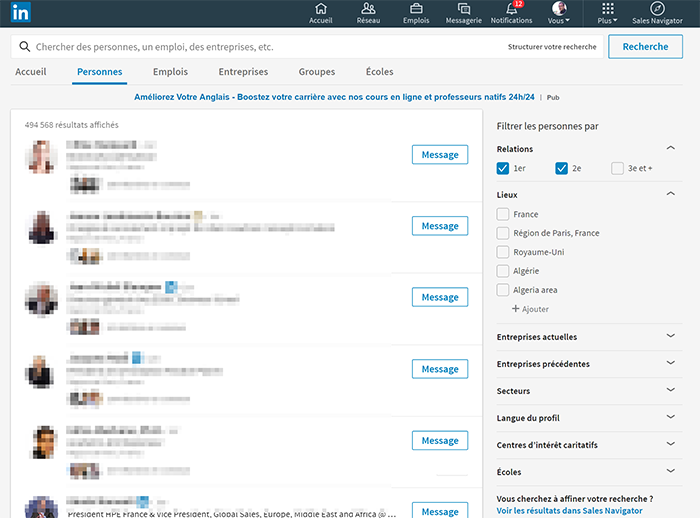The height and width of the screenshot is (518, 700).
Task: Click the LinkedIn logo icon
Action: [20, 13]
